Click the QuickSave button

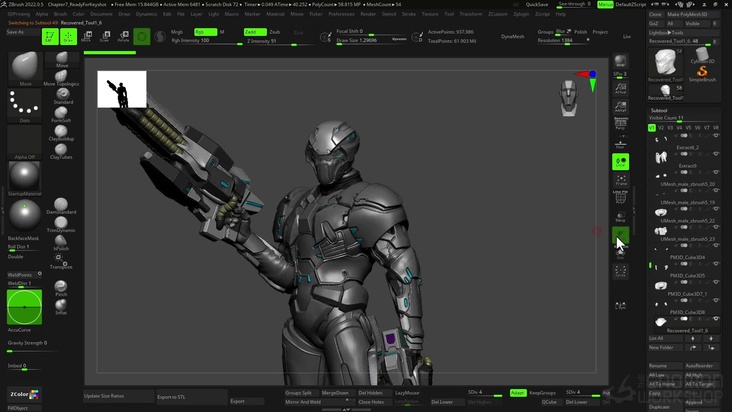tap(537, 4)
